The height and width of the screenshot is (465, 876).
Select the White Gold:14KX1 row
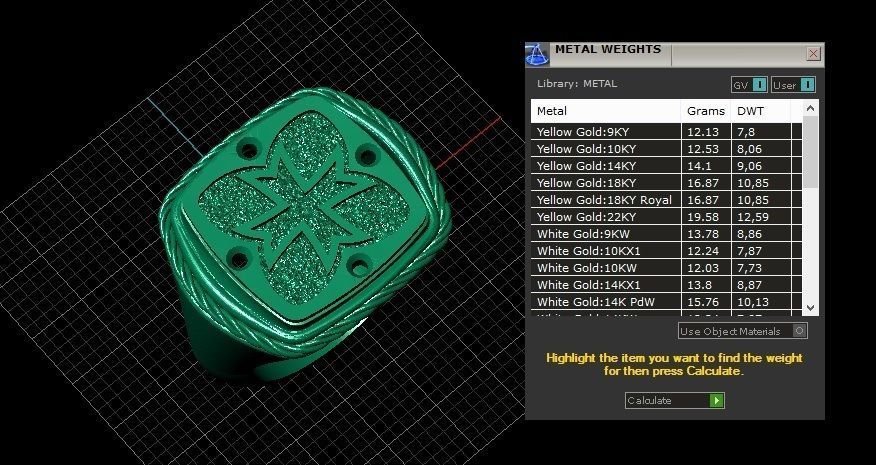666,284
